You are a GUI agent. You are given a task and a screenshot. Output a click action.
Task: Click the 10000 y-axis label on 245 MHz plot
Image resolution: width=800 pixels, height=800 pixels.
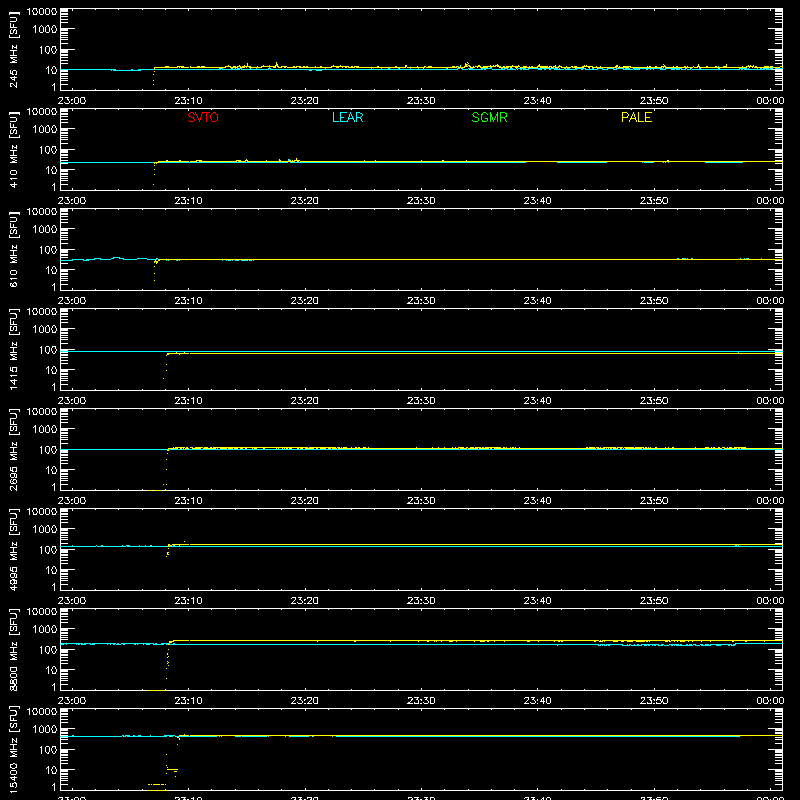tap(42, 12)
